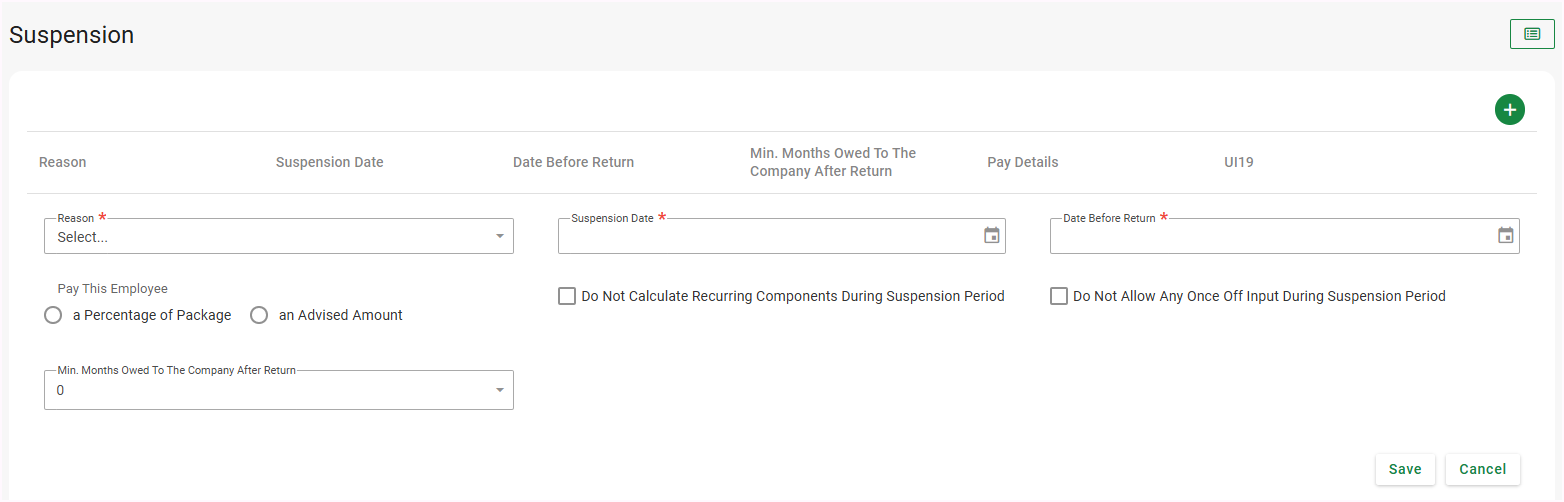Click the Date Before Return column header
The width and height of the screenshot is (1564, 502).
click(573, 162)
